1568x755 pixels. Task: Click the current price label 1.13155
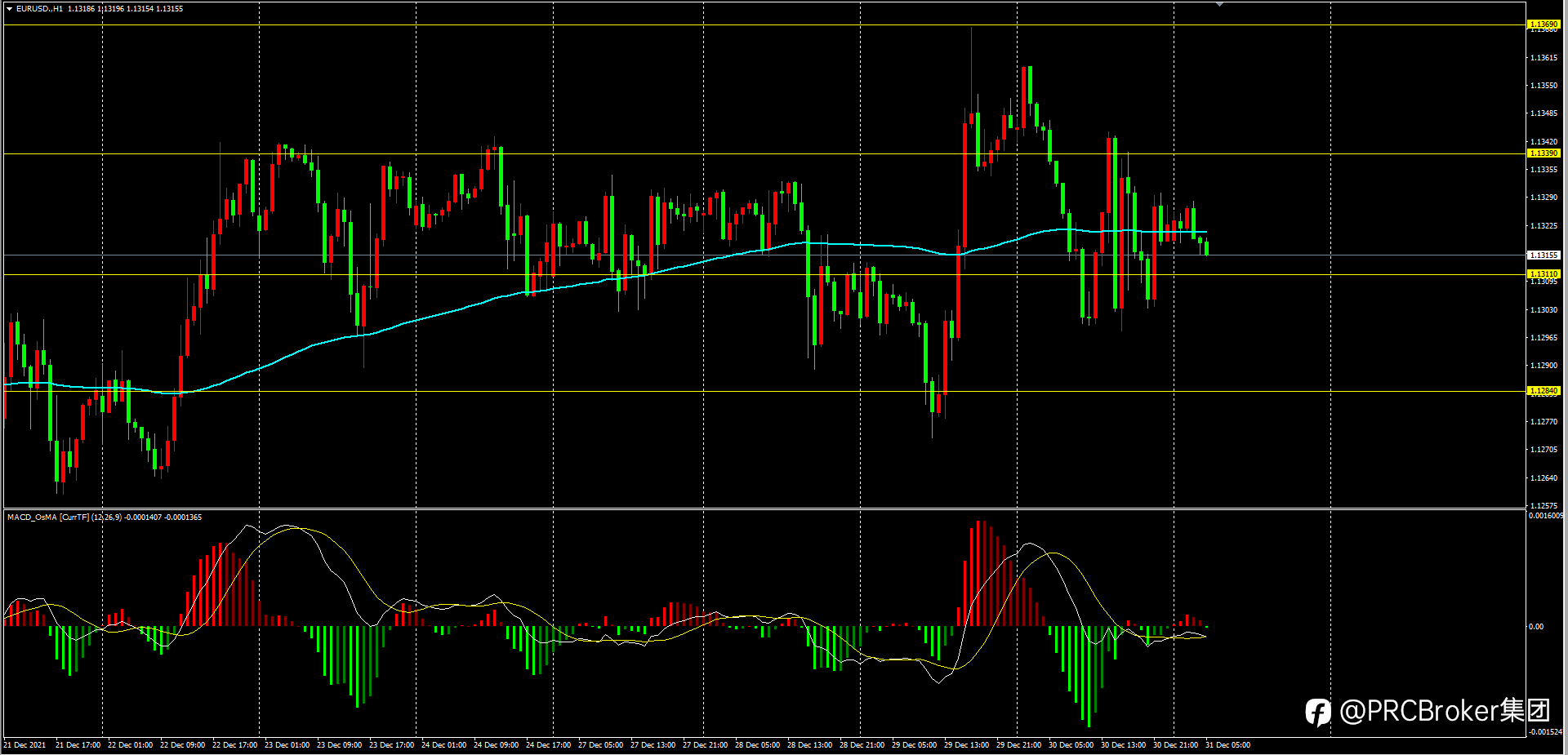tap(1543, 255)
